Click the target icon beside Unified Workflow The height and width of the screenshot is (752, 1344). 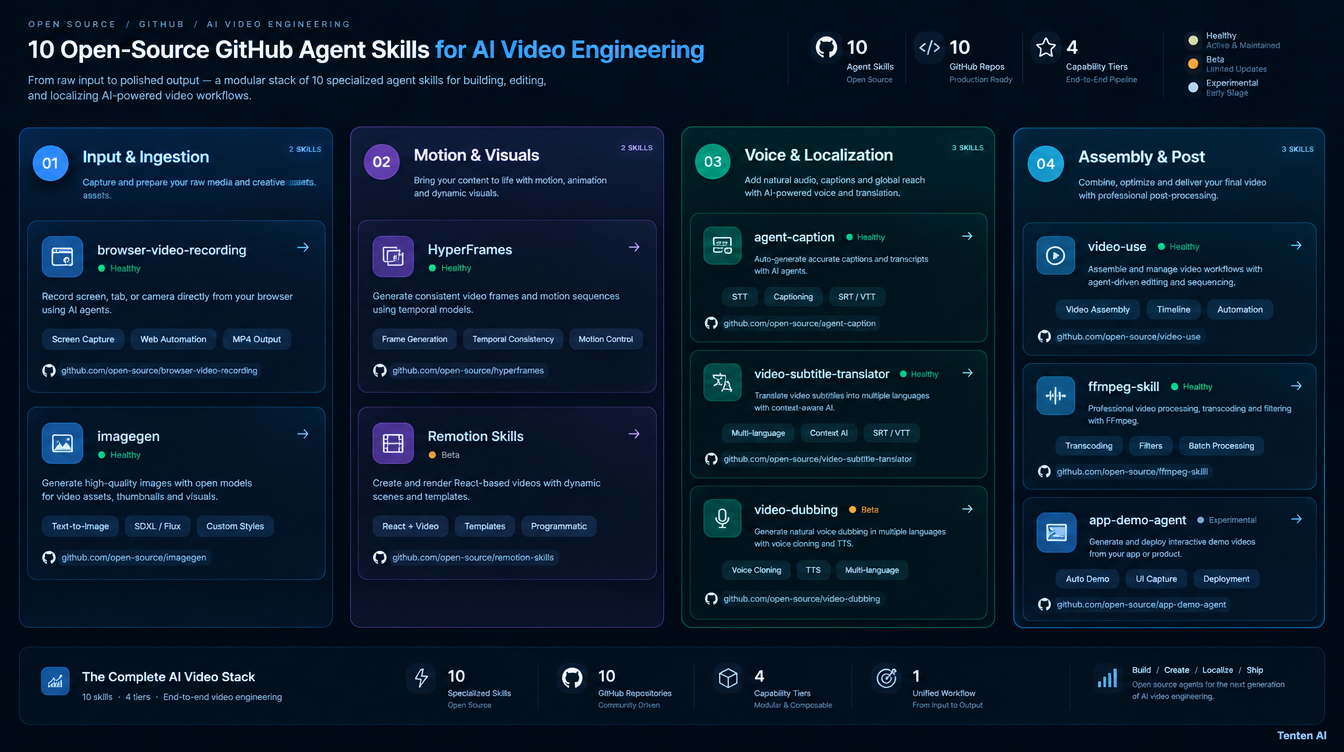coord(886,678)
